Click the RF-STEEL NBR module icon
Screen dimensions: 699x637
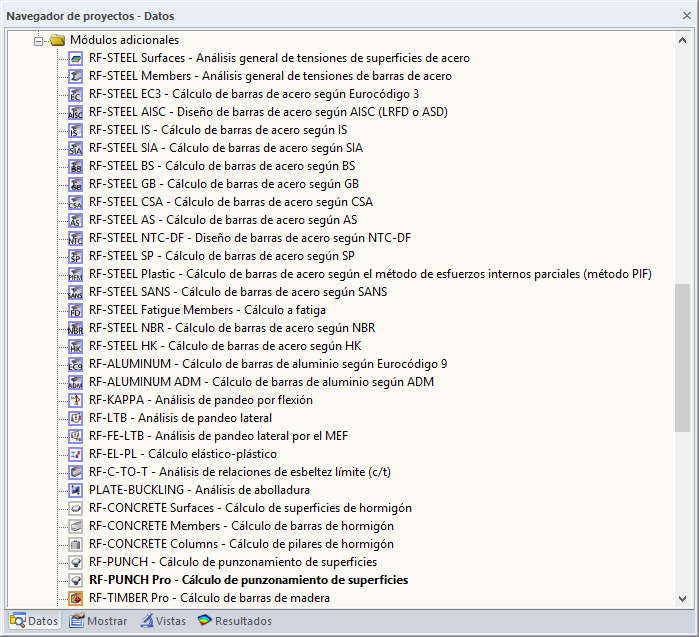point(75,328)
